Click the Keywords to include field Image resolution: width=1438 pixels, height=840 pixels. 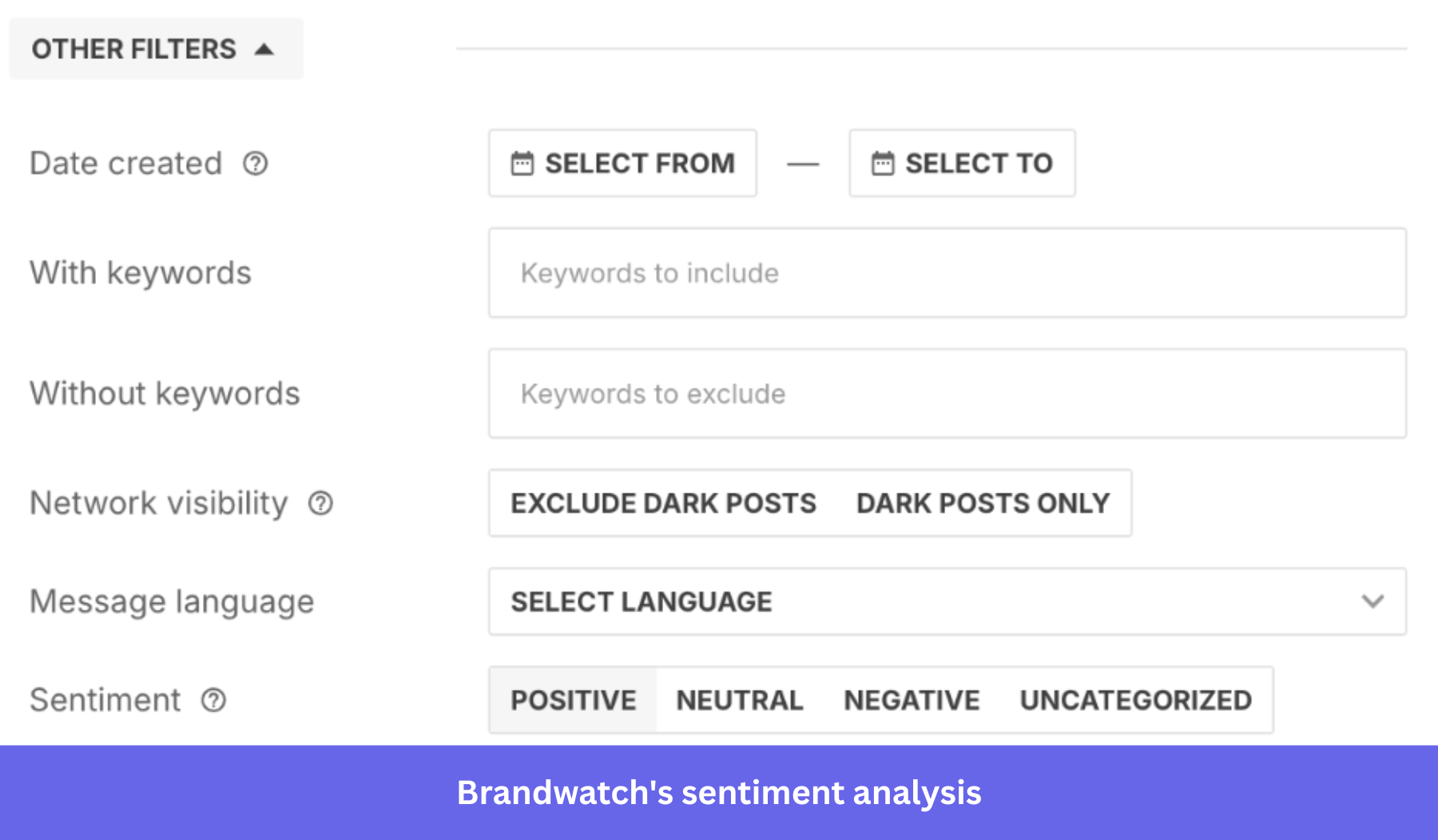pos(947,273)
